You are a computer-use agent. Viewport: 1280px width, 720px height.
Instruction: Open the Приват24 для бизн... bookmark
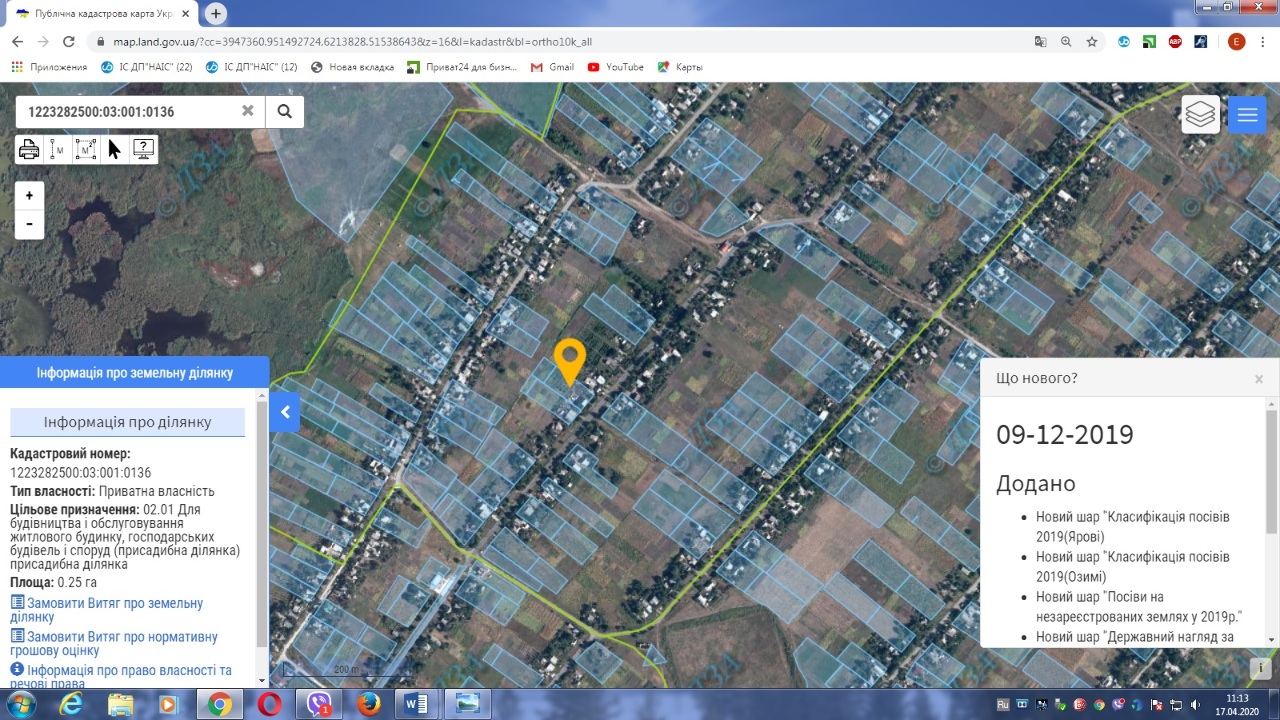(x=462, y=67)
